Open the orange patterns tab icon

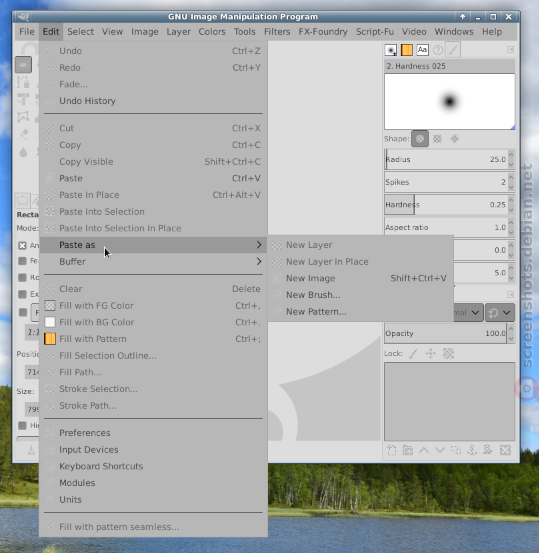[407, 50]
